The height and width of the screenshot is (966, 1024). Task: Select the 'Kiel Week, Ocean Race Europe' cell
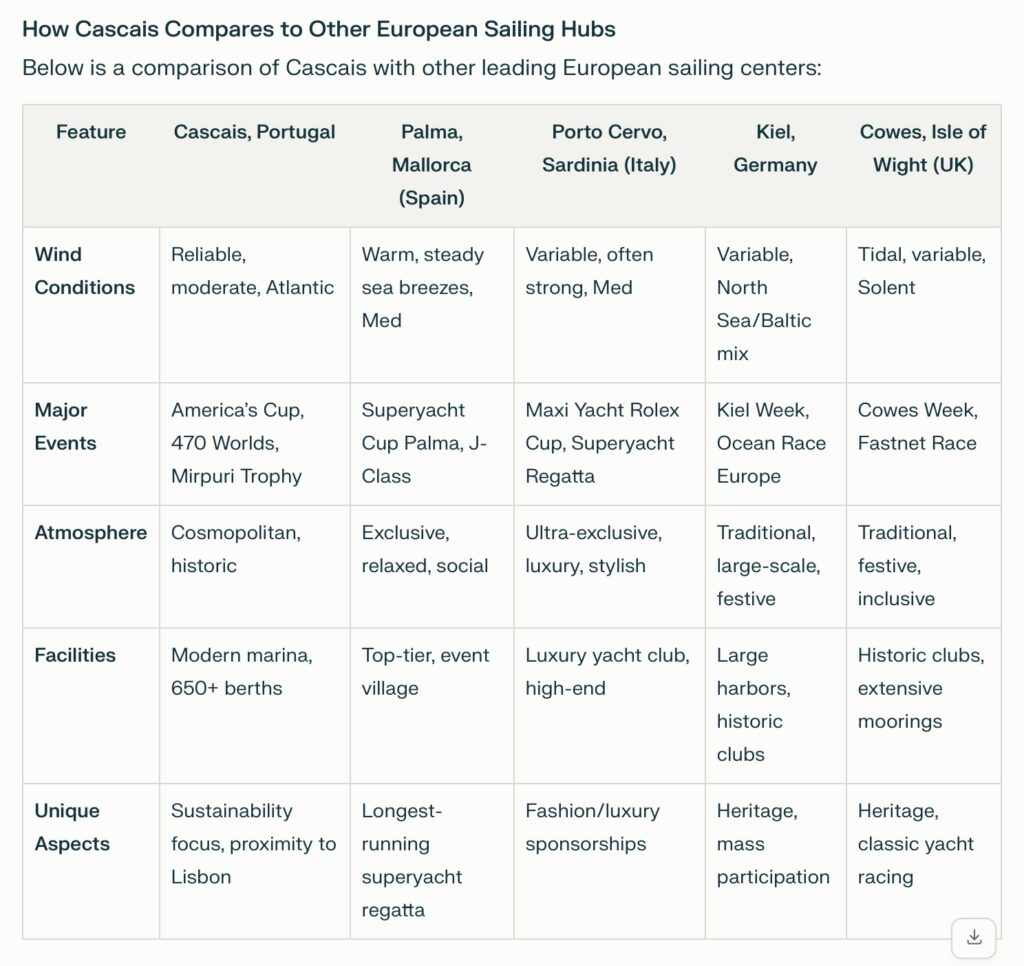[771, 443]
